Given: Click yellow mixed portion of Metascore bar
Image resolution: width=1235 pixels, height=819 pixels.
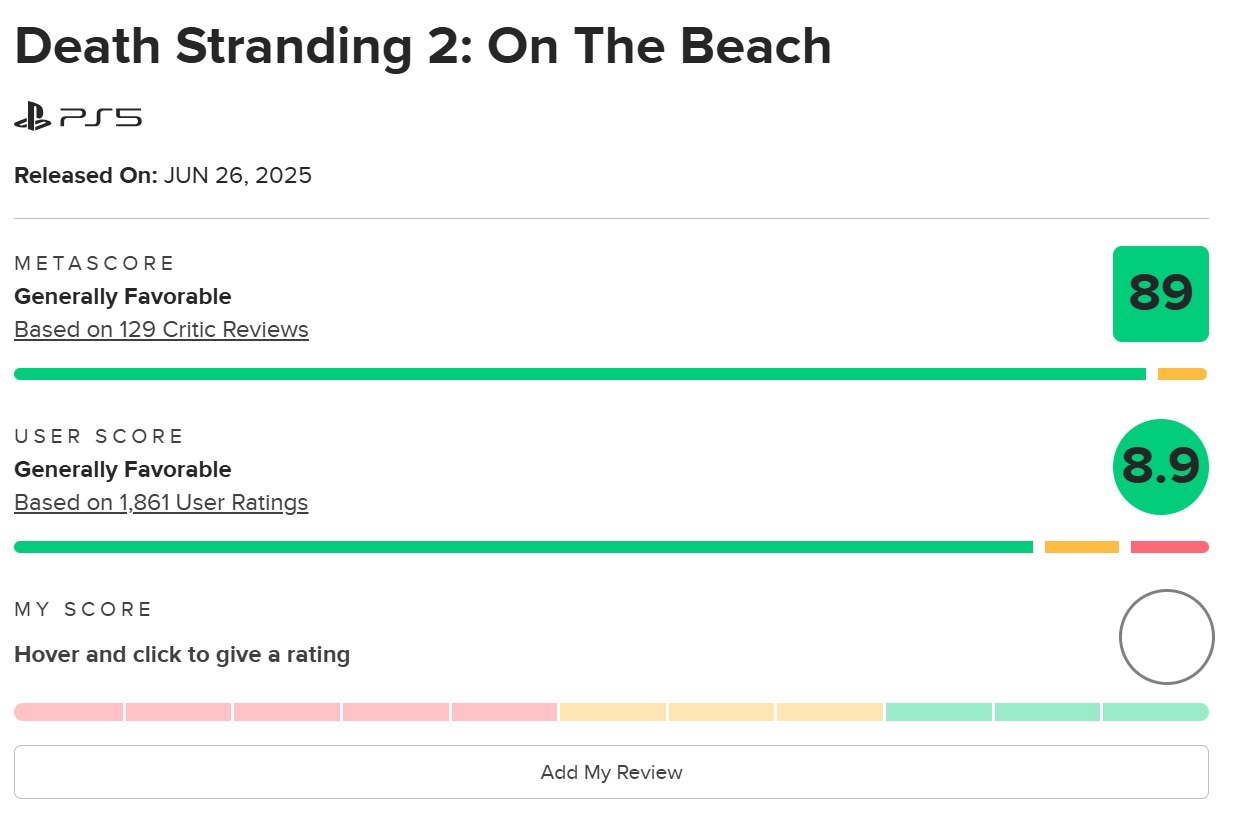Looking at the screenshot, I should 1182,374.
